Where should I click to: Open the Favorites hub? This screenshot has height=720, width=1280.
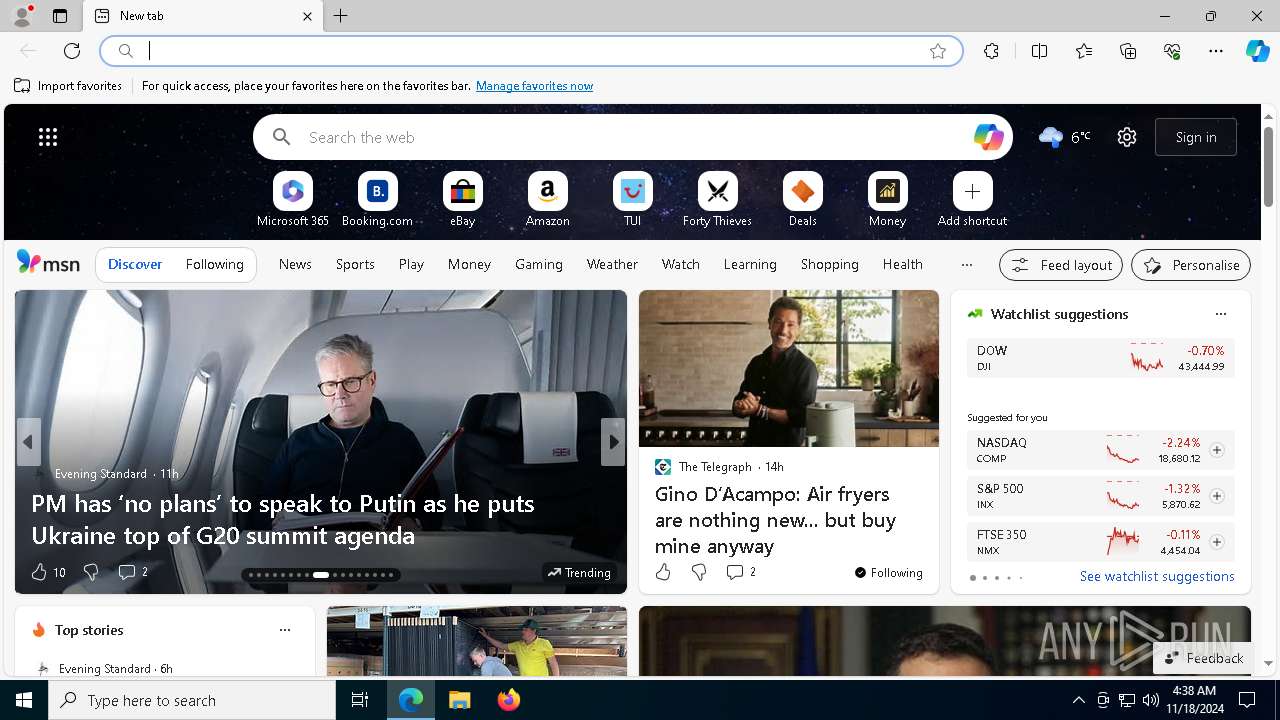[x=1084, y=51]
